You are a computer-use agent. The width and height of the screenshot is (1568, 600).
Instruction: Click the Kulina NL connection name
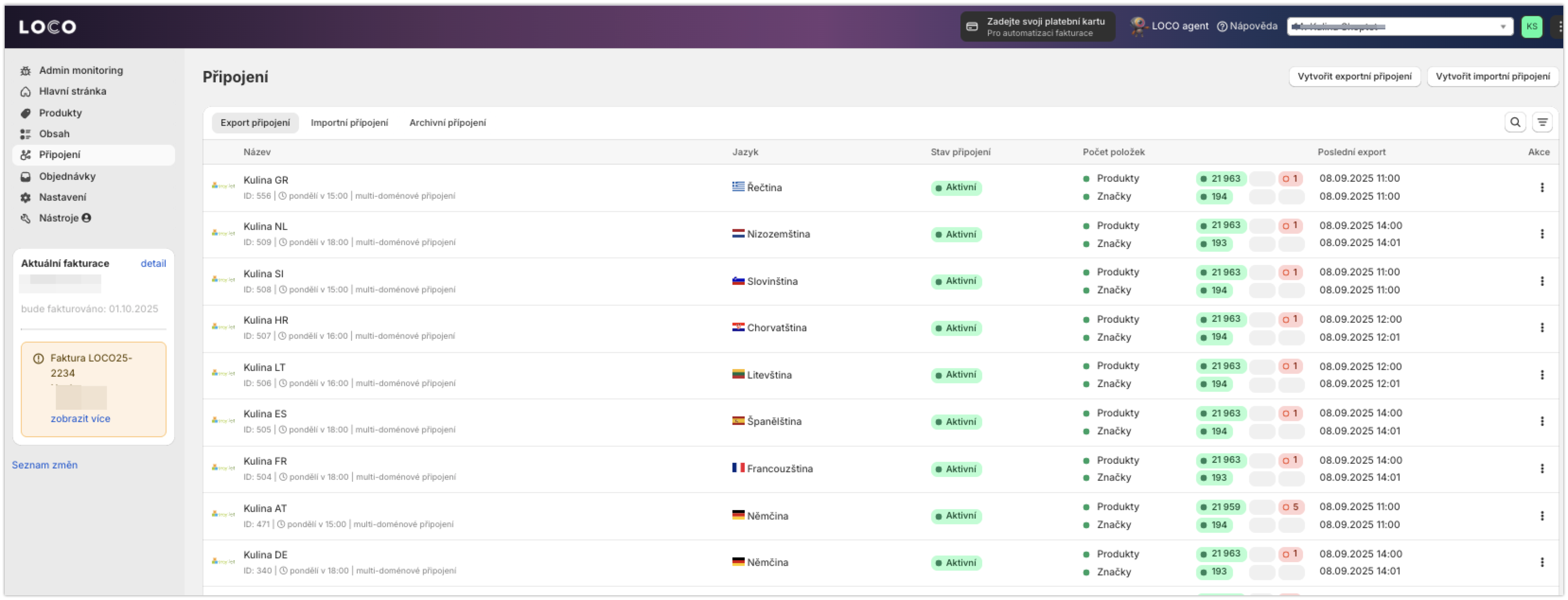[265, 226]
